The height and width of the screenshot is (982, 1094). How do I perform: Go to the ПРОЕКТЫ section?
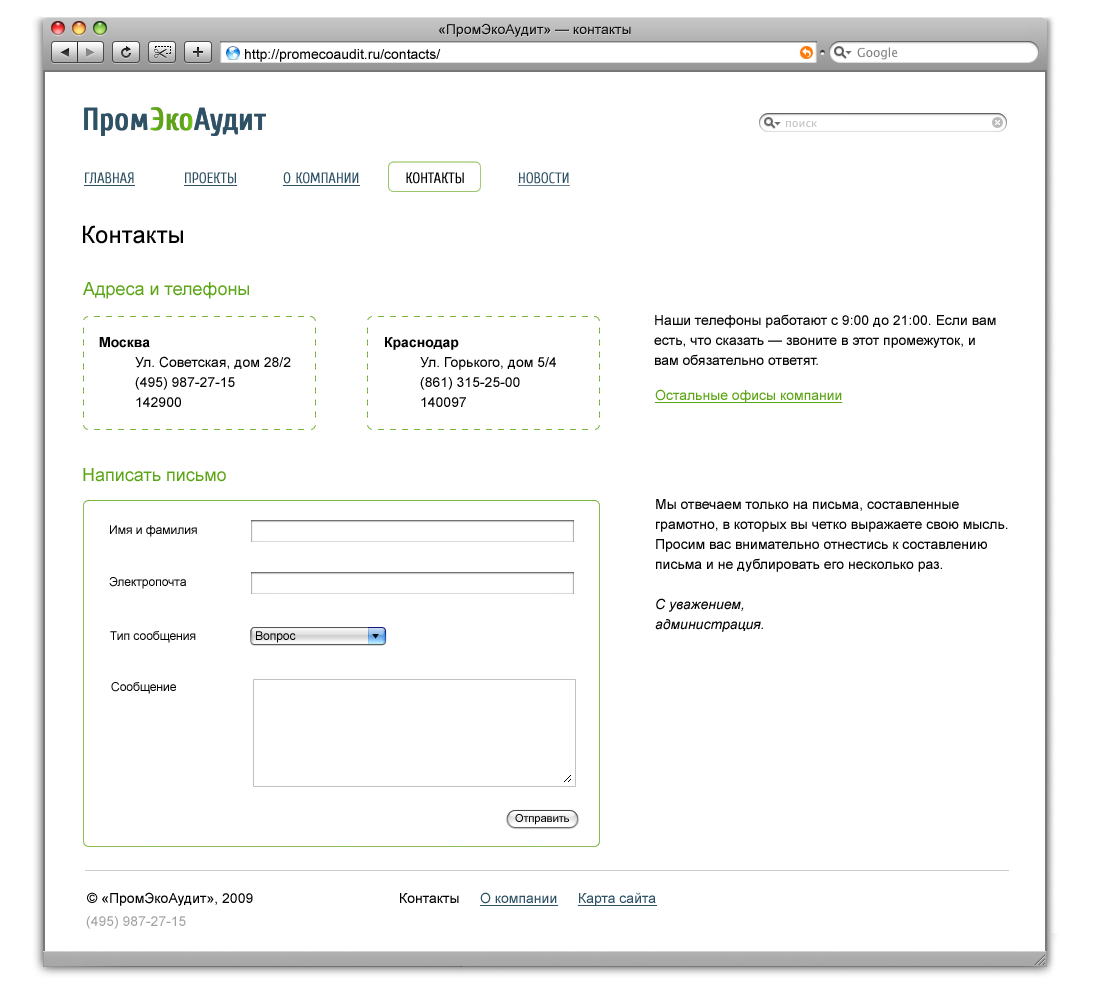point(210,178)
